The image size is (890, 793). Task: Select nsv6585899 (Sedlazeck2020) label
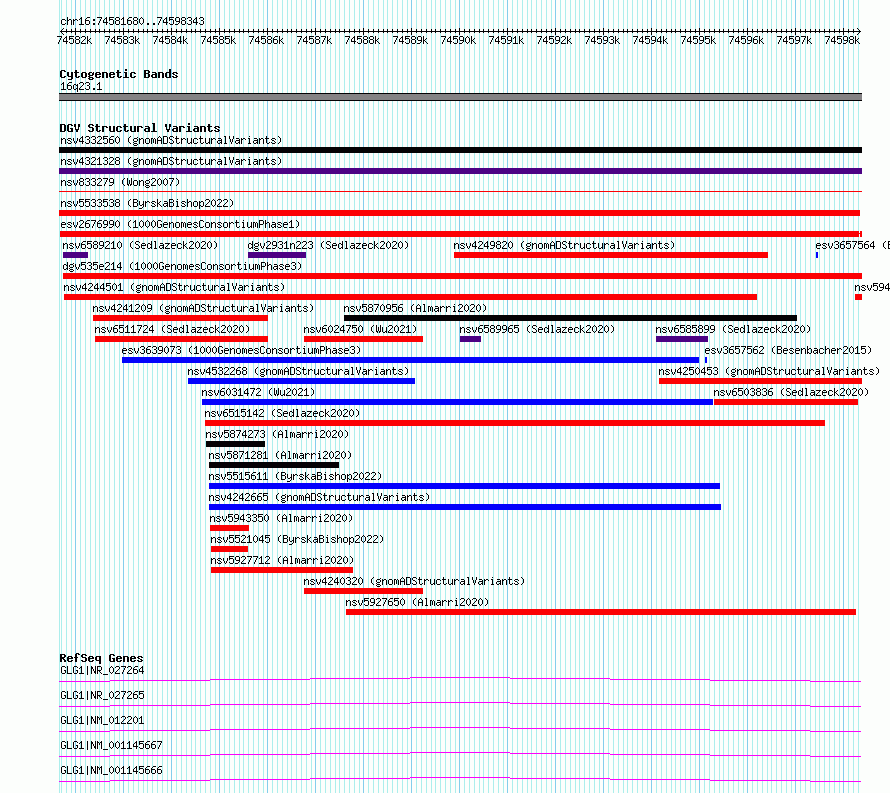tap(733, 329)
